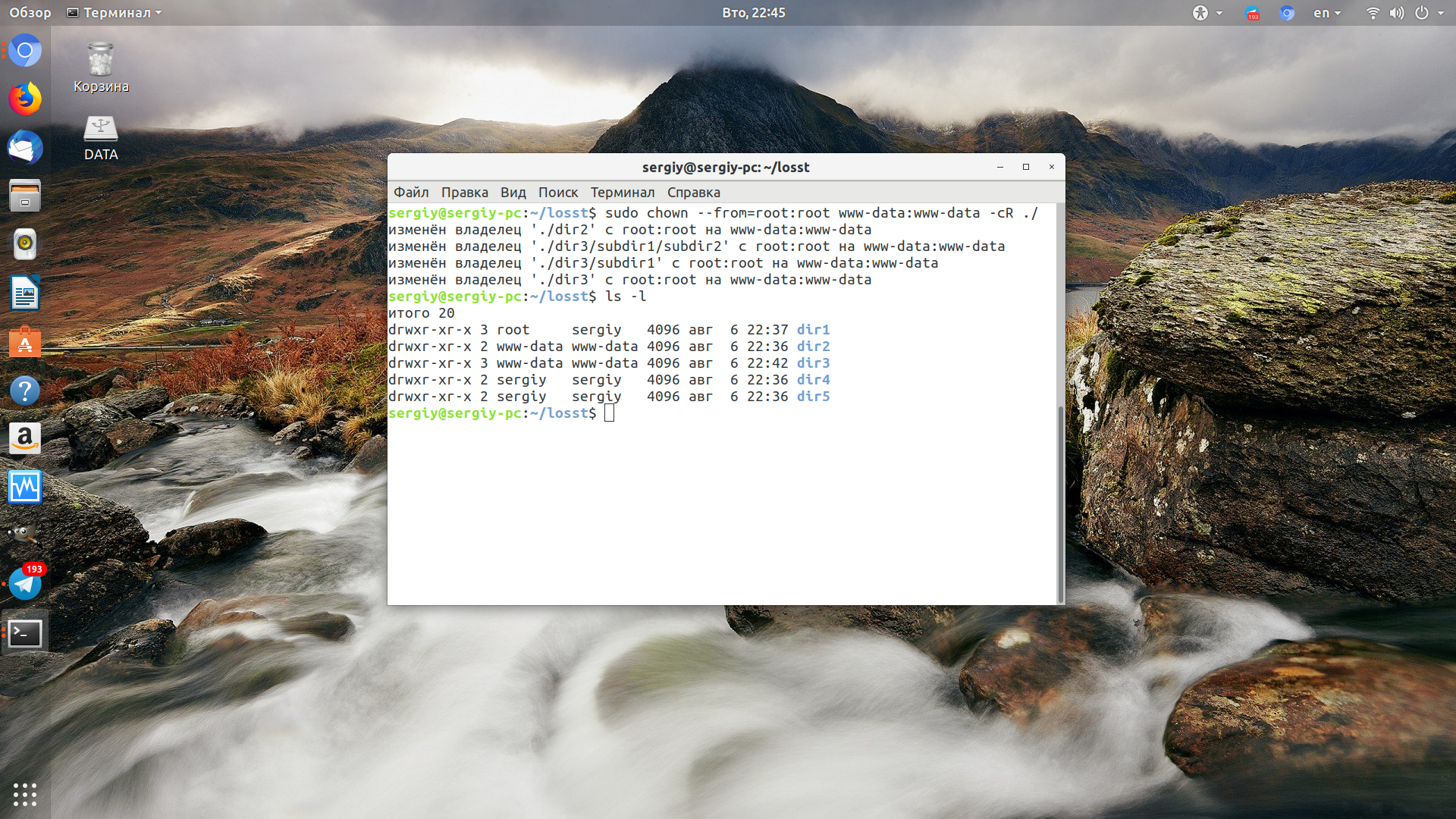Click the Обзор activities button
The image size is (1456, 819).
click(30, 13)
